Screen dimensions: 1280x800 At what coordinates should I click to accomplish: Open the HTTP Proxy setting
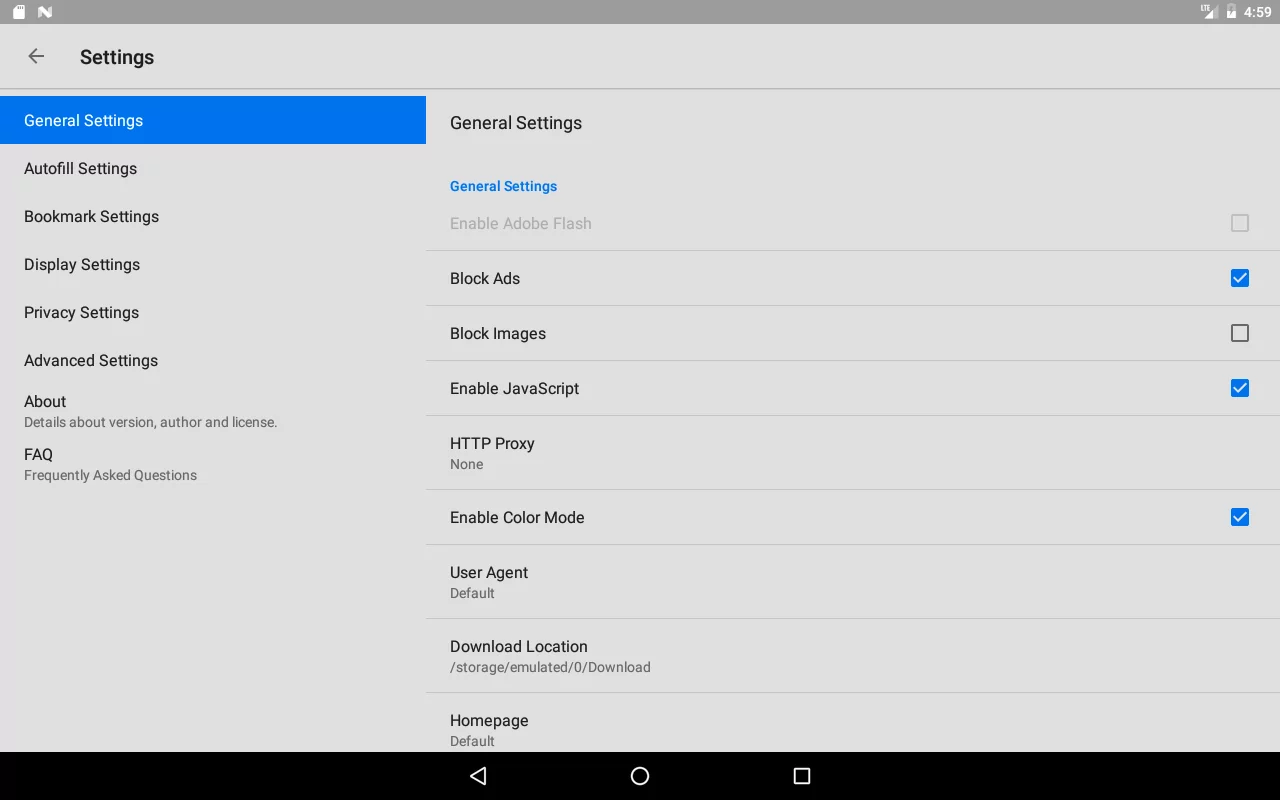pos(853,453)
